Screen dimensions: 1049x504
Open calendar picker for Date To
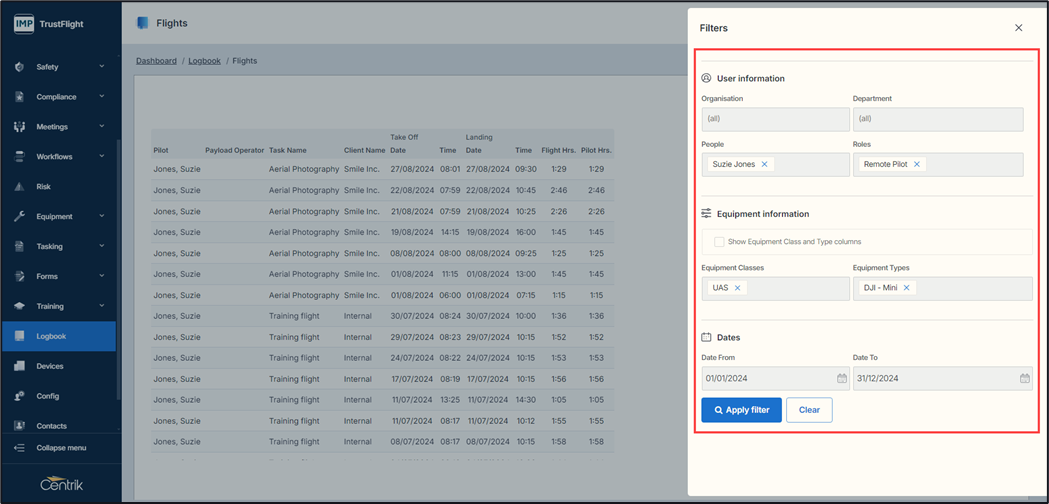pyautogui.click(x=1024, y=379)
